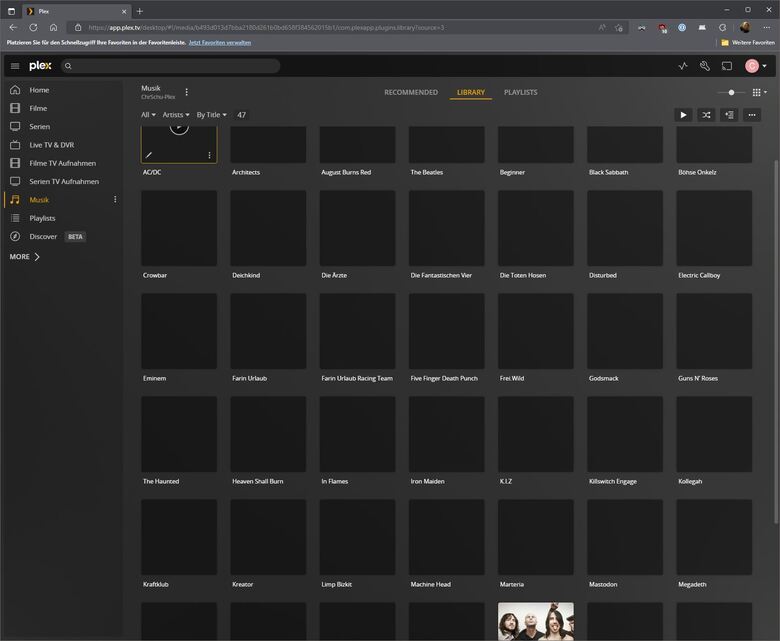Add page to favorites star icon
780x641 pixels.
(x=619, y=28)
